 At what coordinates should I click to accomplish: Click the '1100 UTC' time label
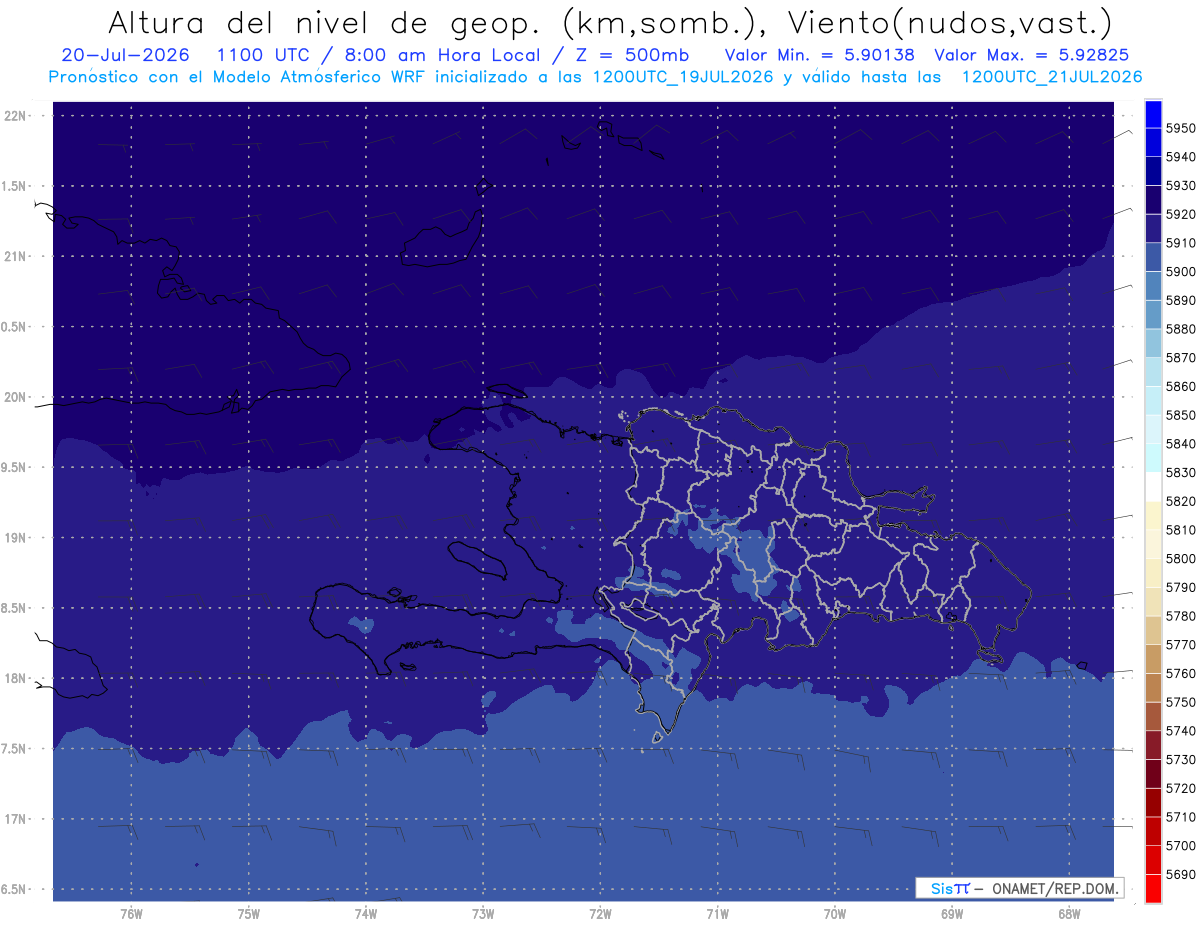(262, 55)
